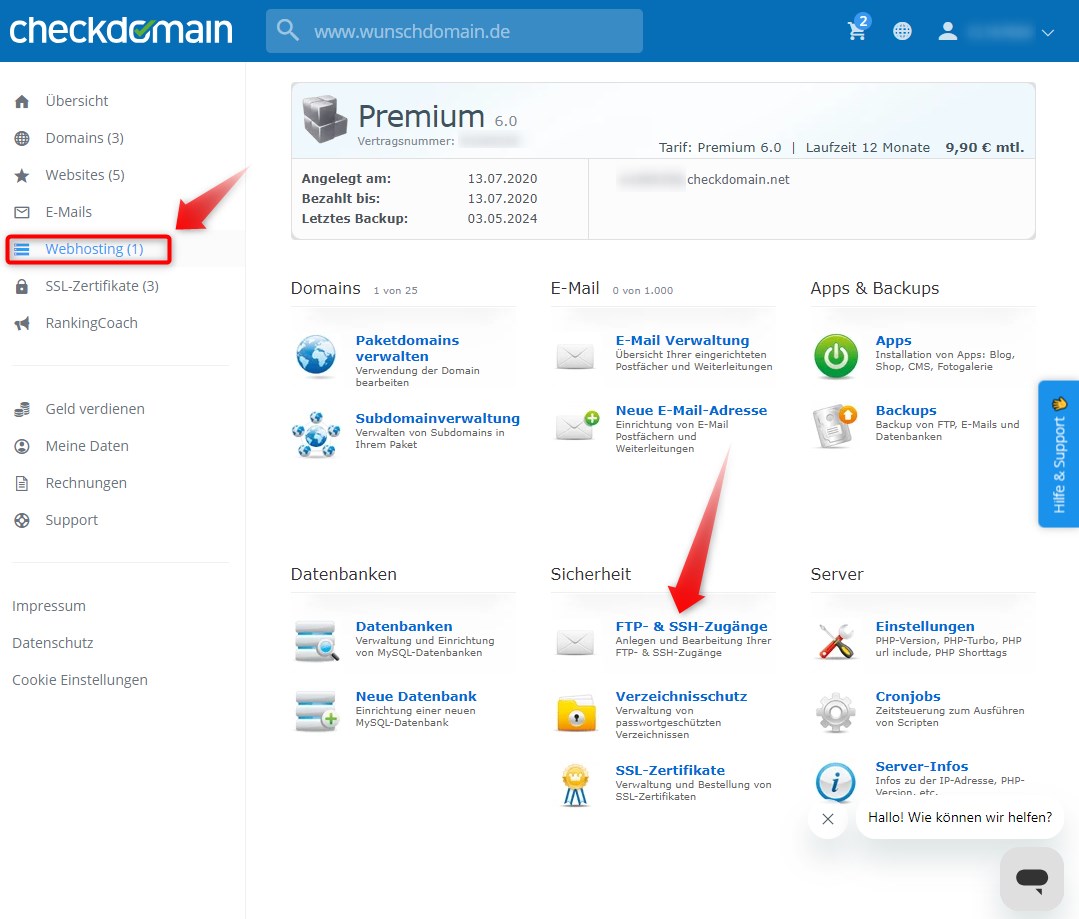
Task: Open FTP- & SSH-Zugänge link
Action: tap(692, 626)
